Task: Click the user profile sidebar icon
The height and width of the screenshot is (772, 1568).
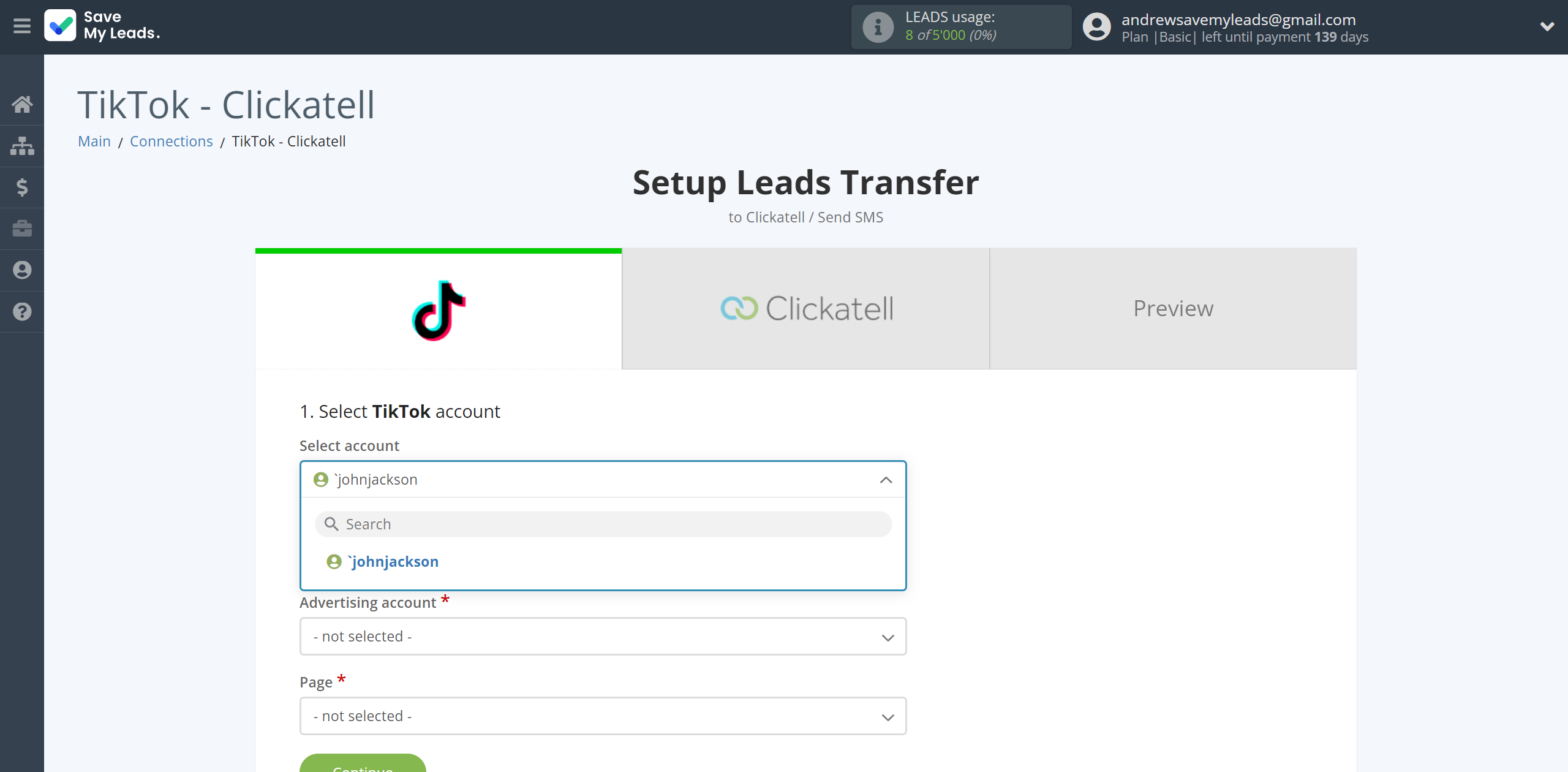Action: 22,270
